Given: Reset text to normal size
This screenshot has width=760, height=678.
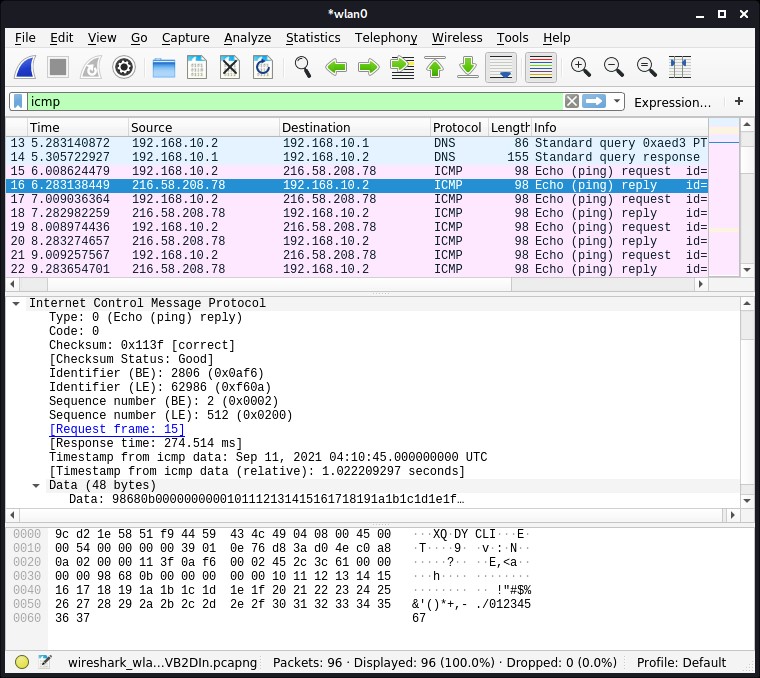Looking at the screenshot, I should click(x=647, y=67).
